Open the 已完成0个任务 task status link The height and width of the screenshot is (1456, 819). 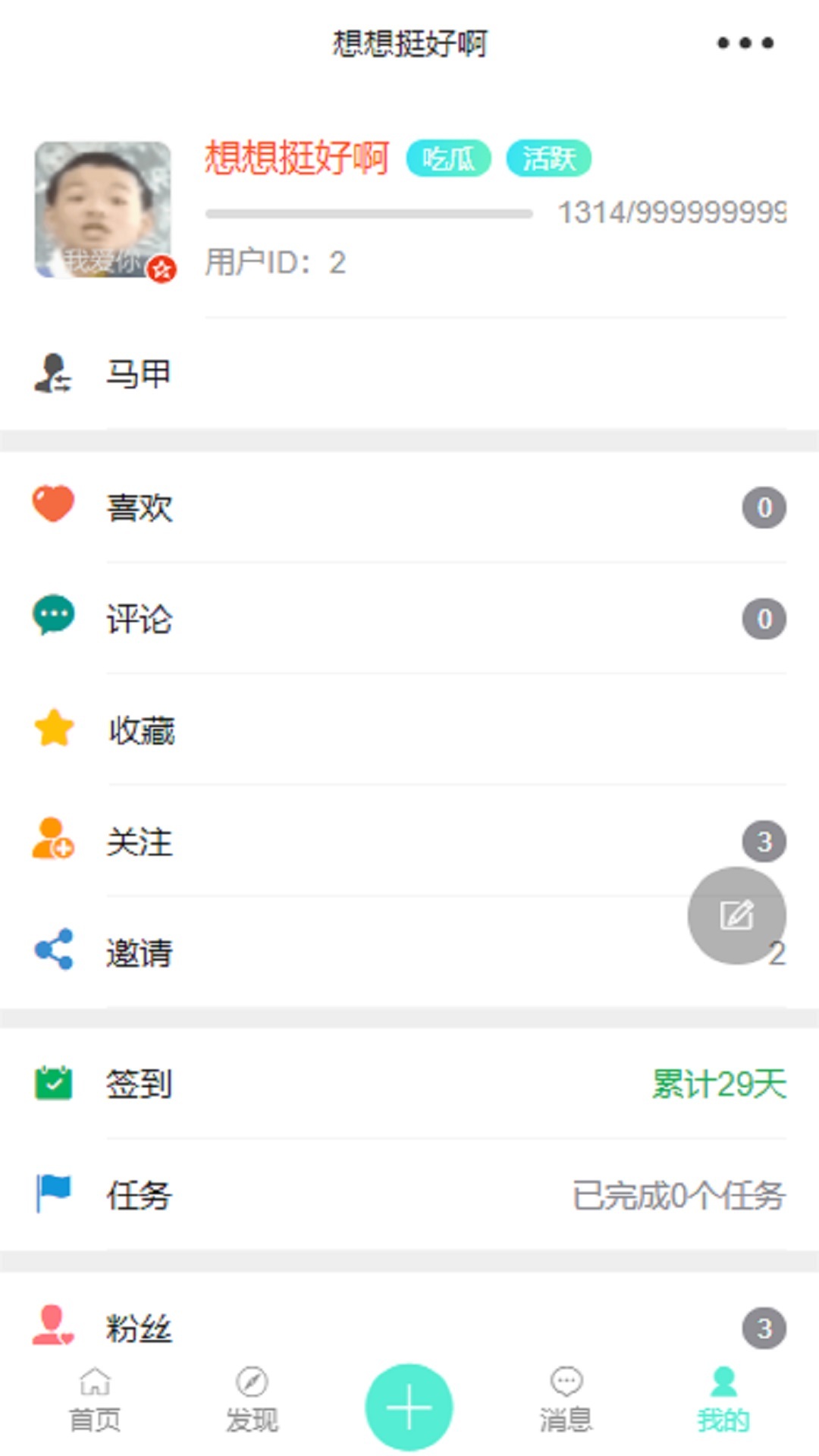(x=678, y=1196)
